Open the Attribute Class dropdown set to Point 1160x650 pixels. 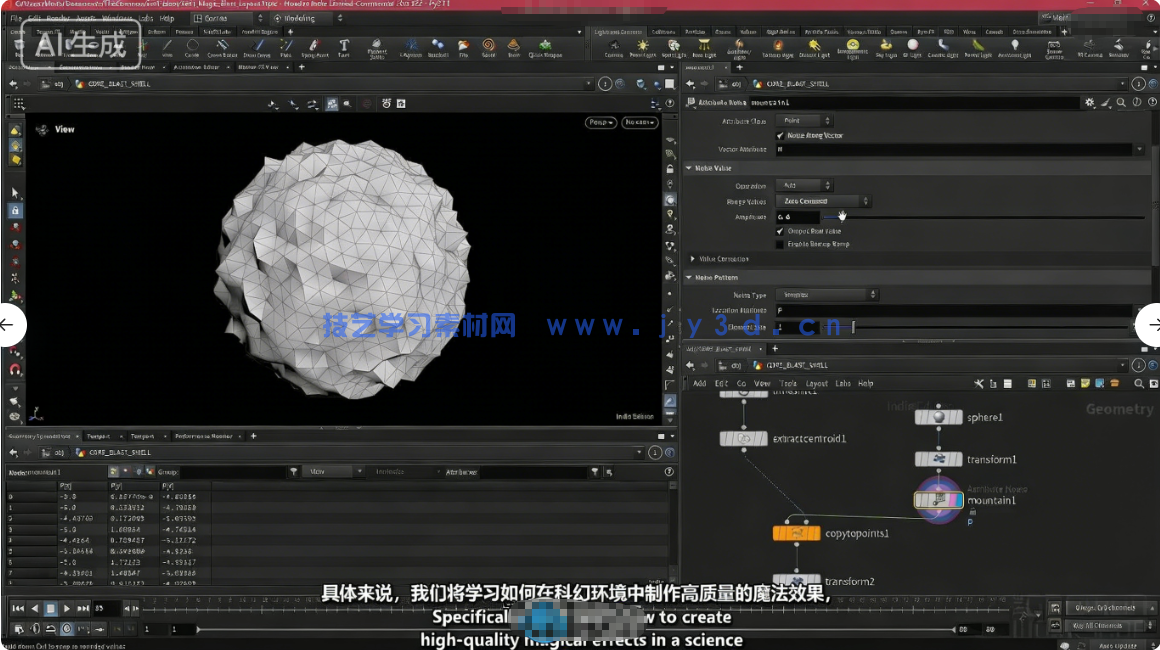click(803, 120)
